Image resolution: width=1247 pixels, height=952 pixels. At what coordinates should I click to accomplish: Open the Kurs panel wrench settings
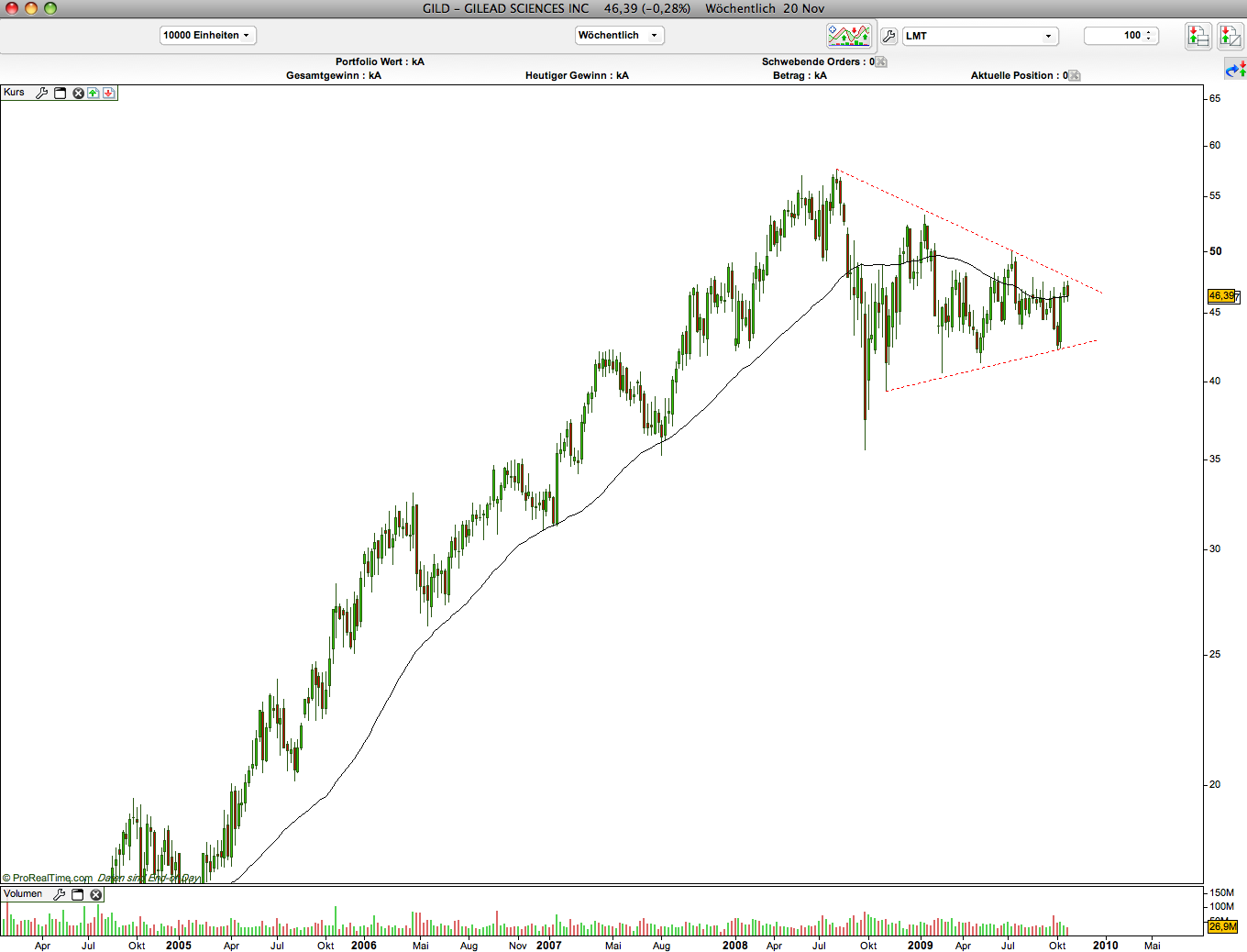(41, 93)
